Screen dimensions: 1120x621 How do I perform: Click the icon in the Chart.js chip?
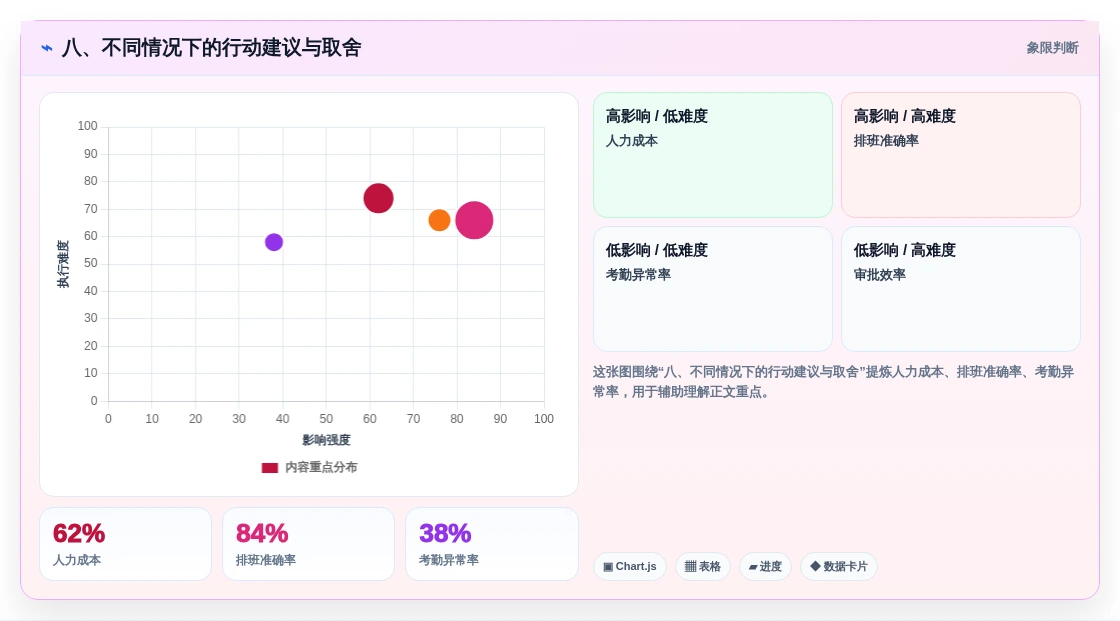608,567
